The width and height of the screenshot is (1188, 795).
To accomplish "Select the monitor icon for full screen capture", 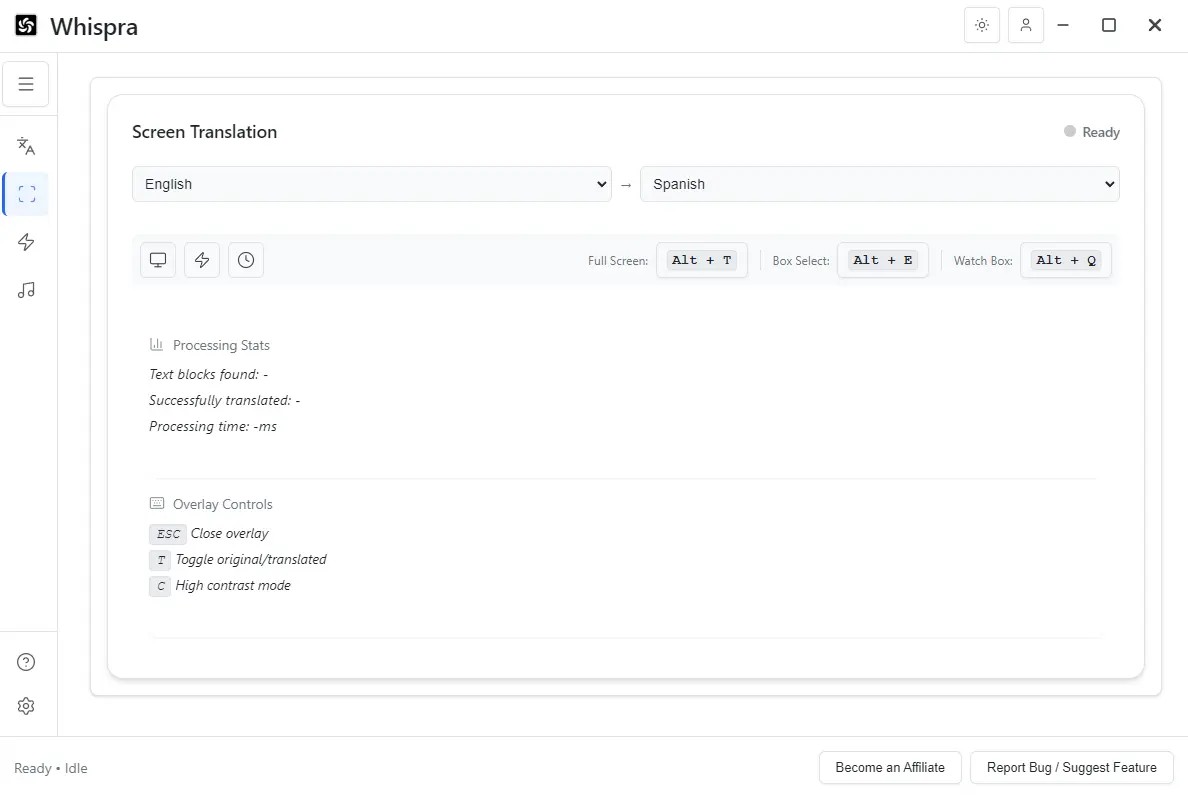I will (157, 259).
